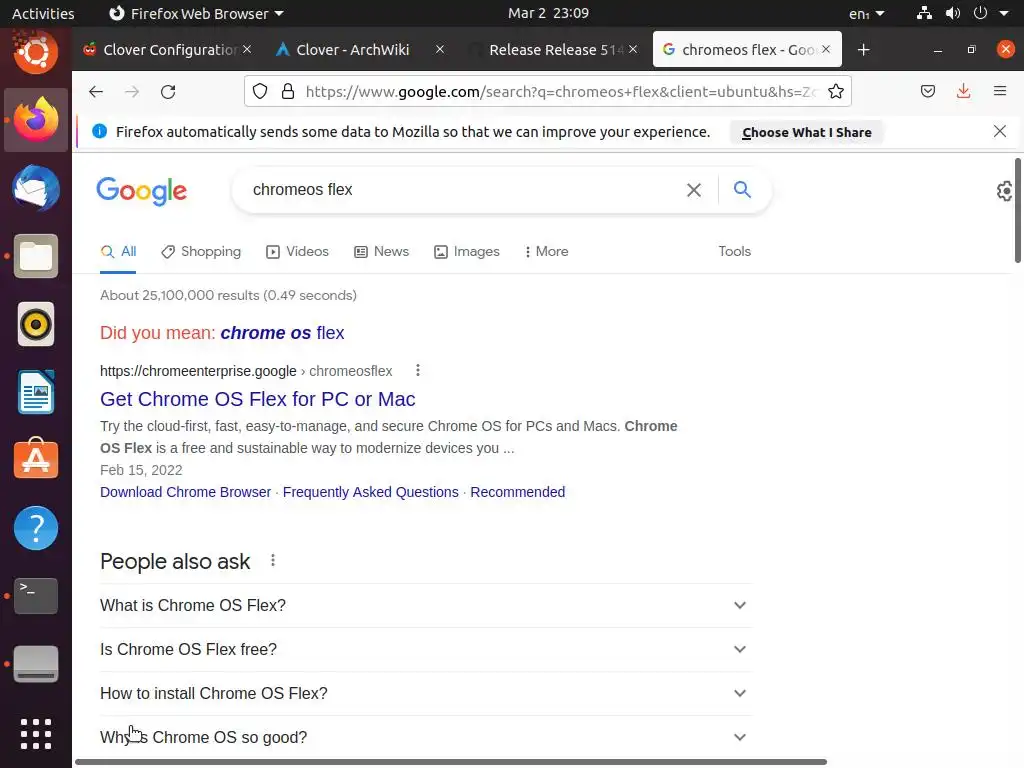The height and width of the screenshot is (768, 1024).
Task: Open Google quick settings gear
Action: coord(1004,191)
